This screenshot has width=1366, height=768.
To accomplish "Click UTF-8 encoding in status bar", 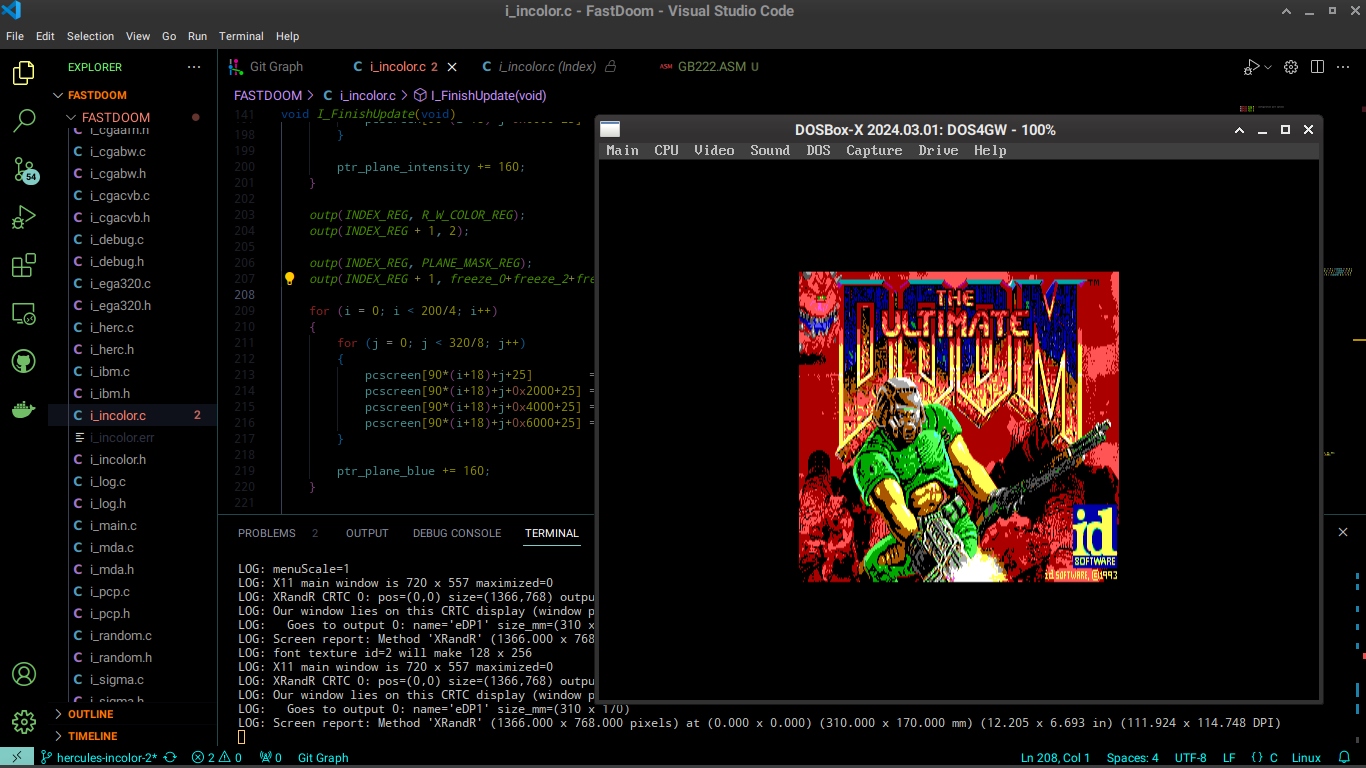I will click(1191, 758).
